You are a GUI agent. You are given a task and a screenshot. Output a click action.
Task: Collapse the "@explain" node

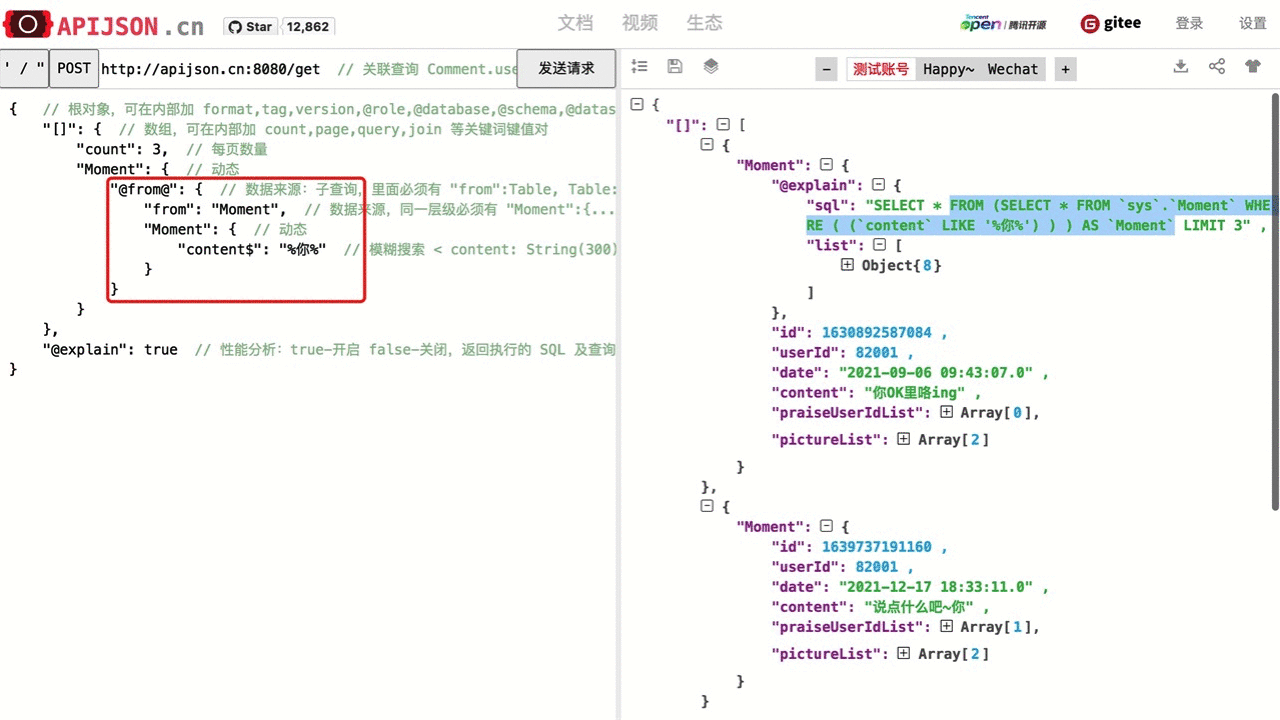(879, 185)
